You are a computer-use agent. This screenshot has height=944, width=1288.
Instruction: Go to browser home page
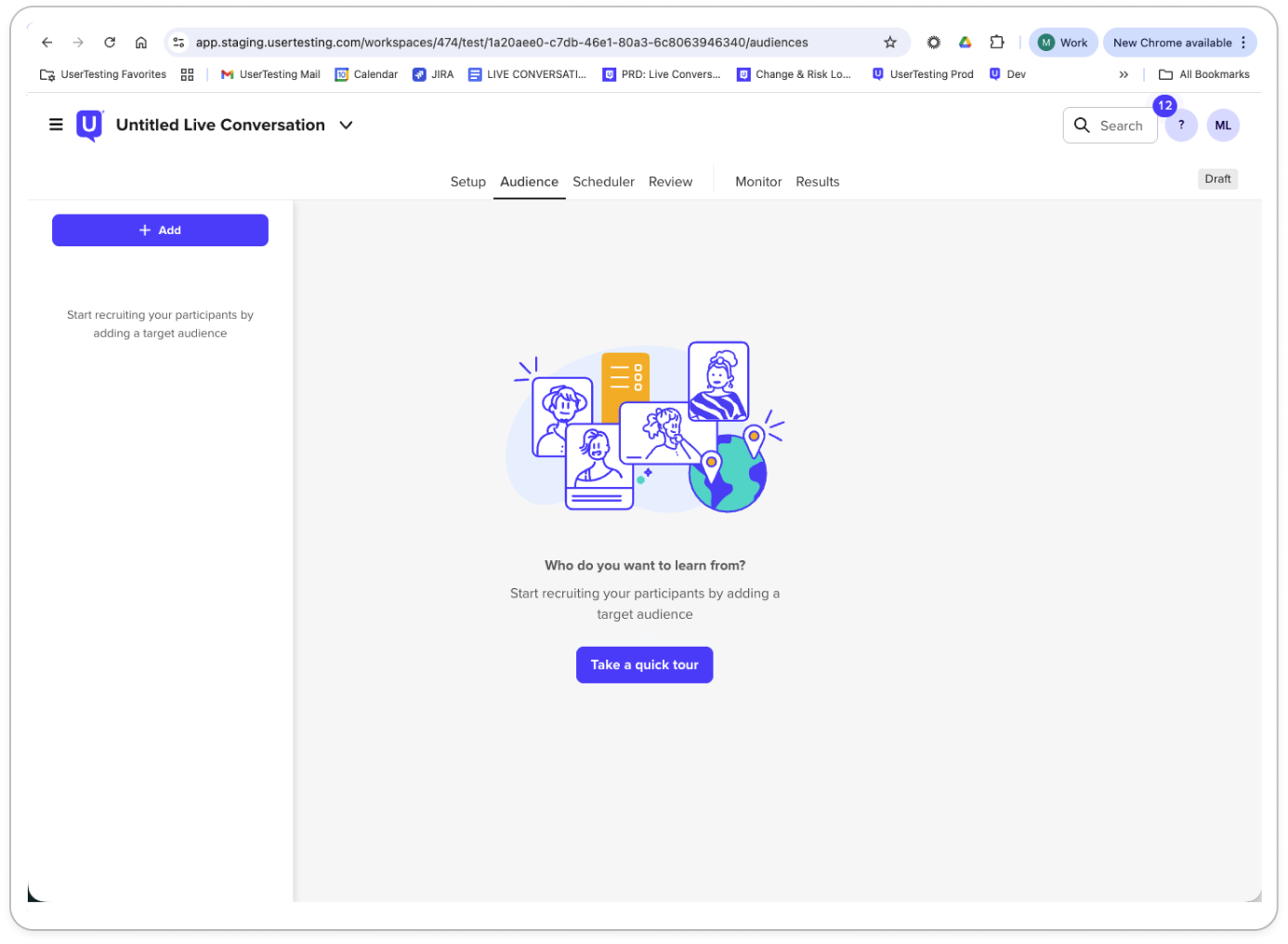click(x=141, y=43)
